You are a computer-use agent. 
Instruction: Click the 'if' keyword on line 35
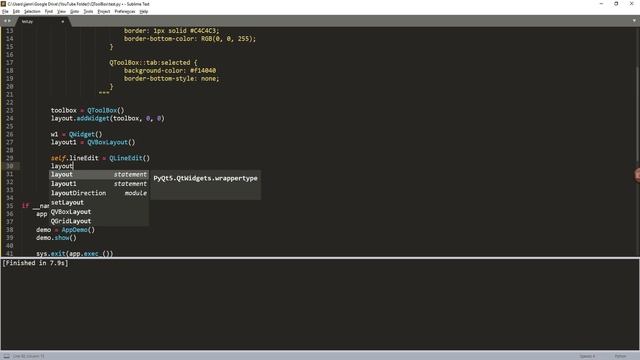click(x=25, y=206)
